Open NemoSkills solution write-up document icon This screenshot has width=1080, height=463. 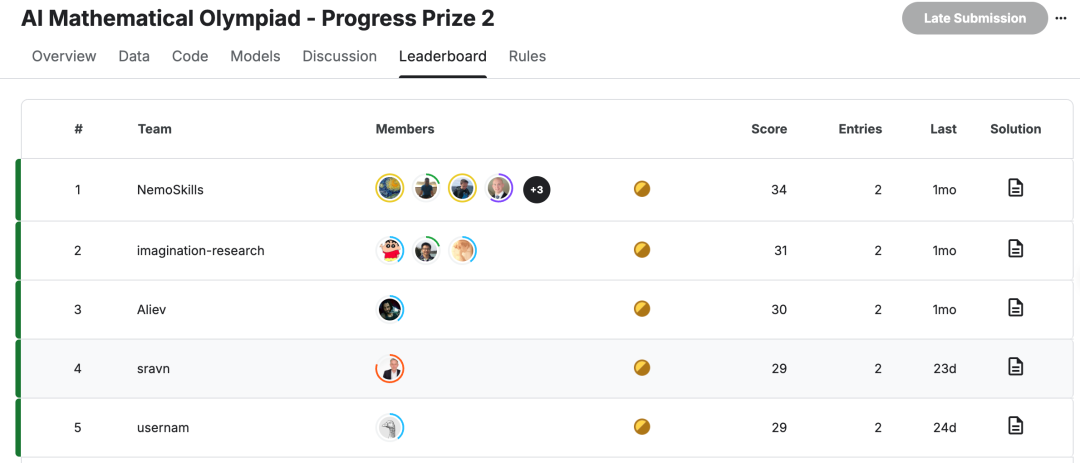click(x=1015, y=188)
